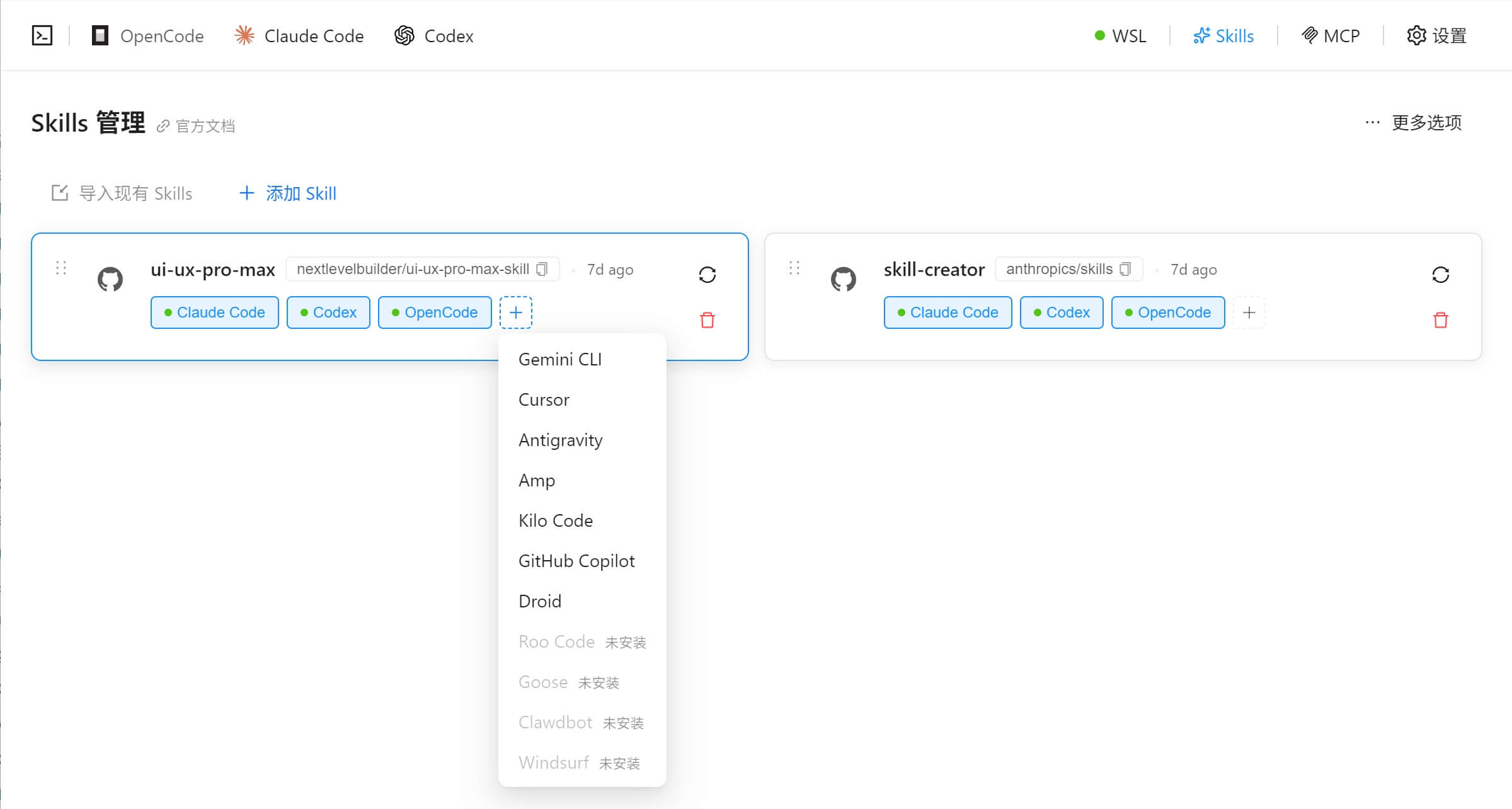Click "7d ago" on the skill-creator card
The width and height of the screenshot is (1512, 809).
click(1194, 270)
